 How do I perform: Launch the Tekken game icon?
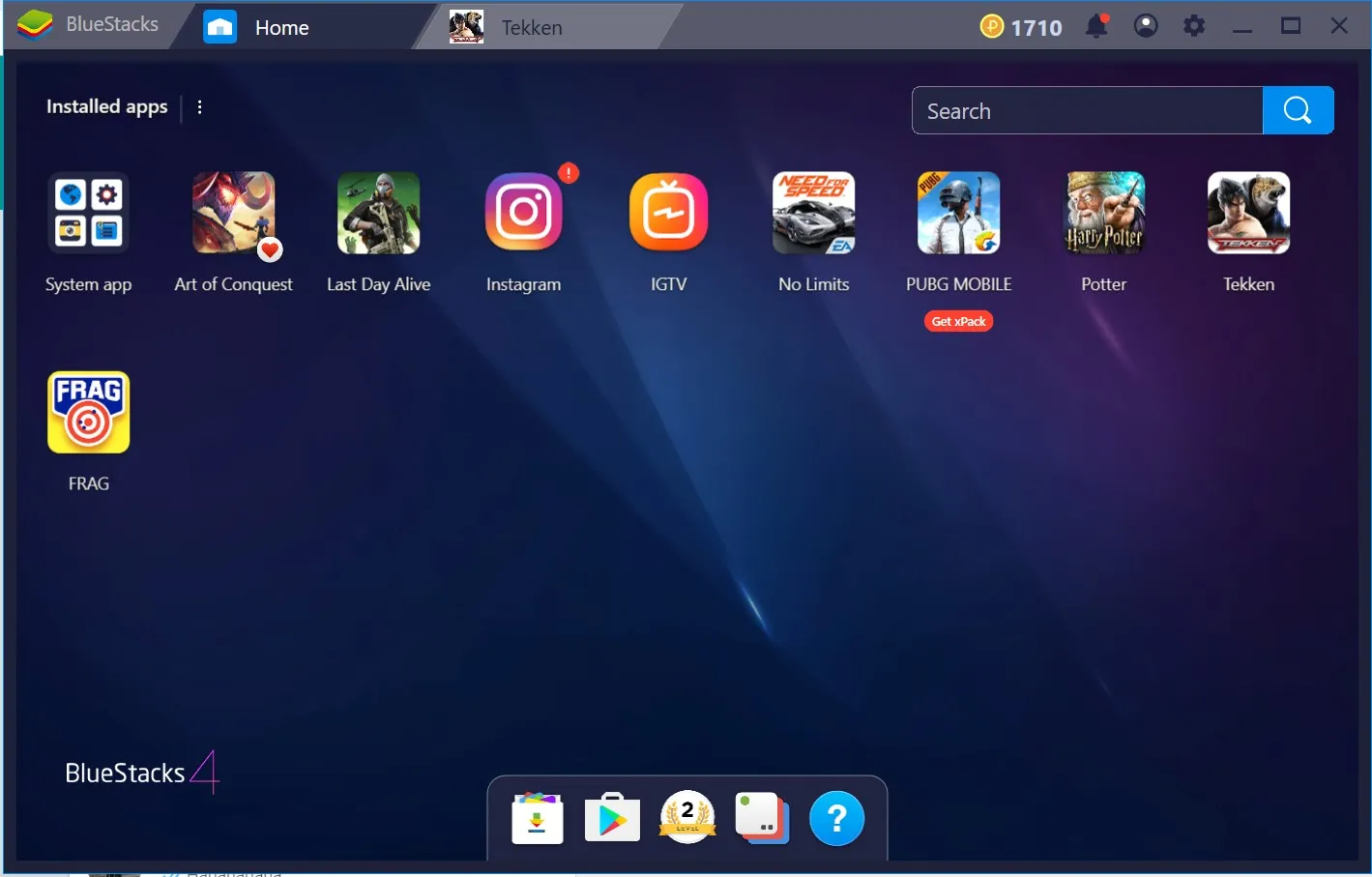(1248, 213)
